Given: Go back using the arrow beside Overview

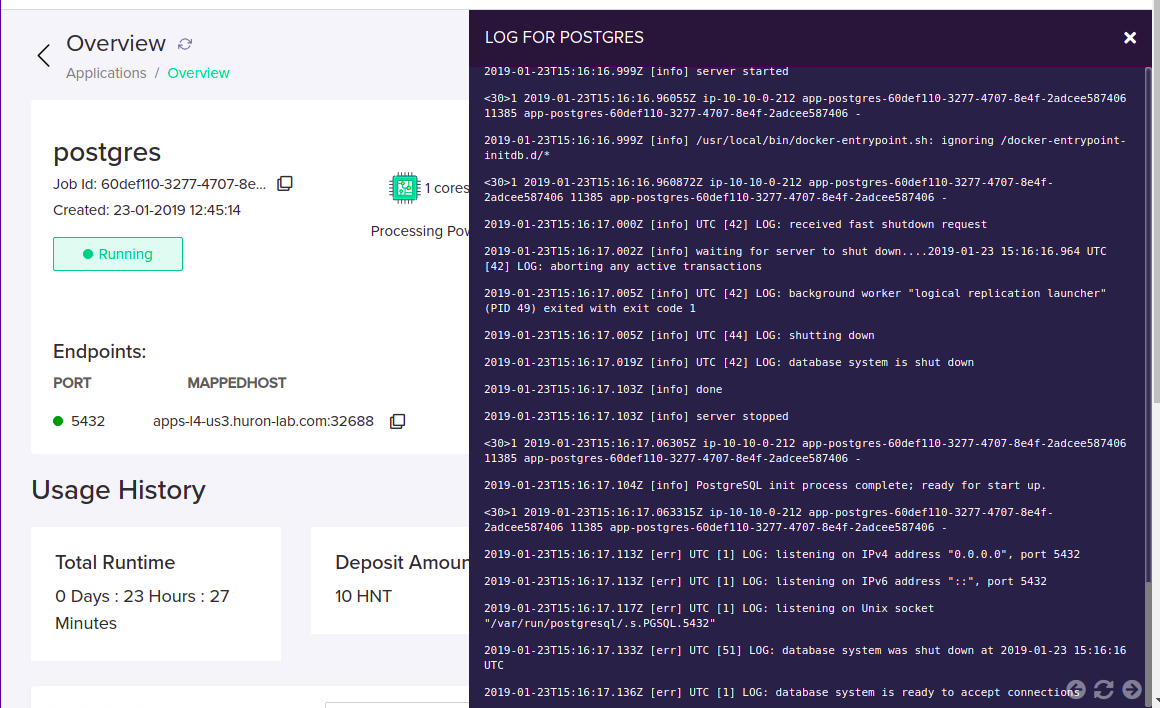Looking at the screenshot, I should 44,55.
